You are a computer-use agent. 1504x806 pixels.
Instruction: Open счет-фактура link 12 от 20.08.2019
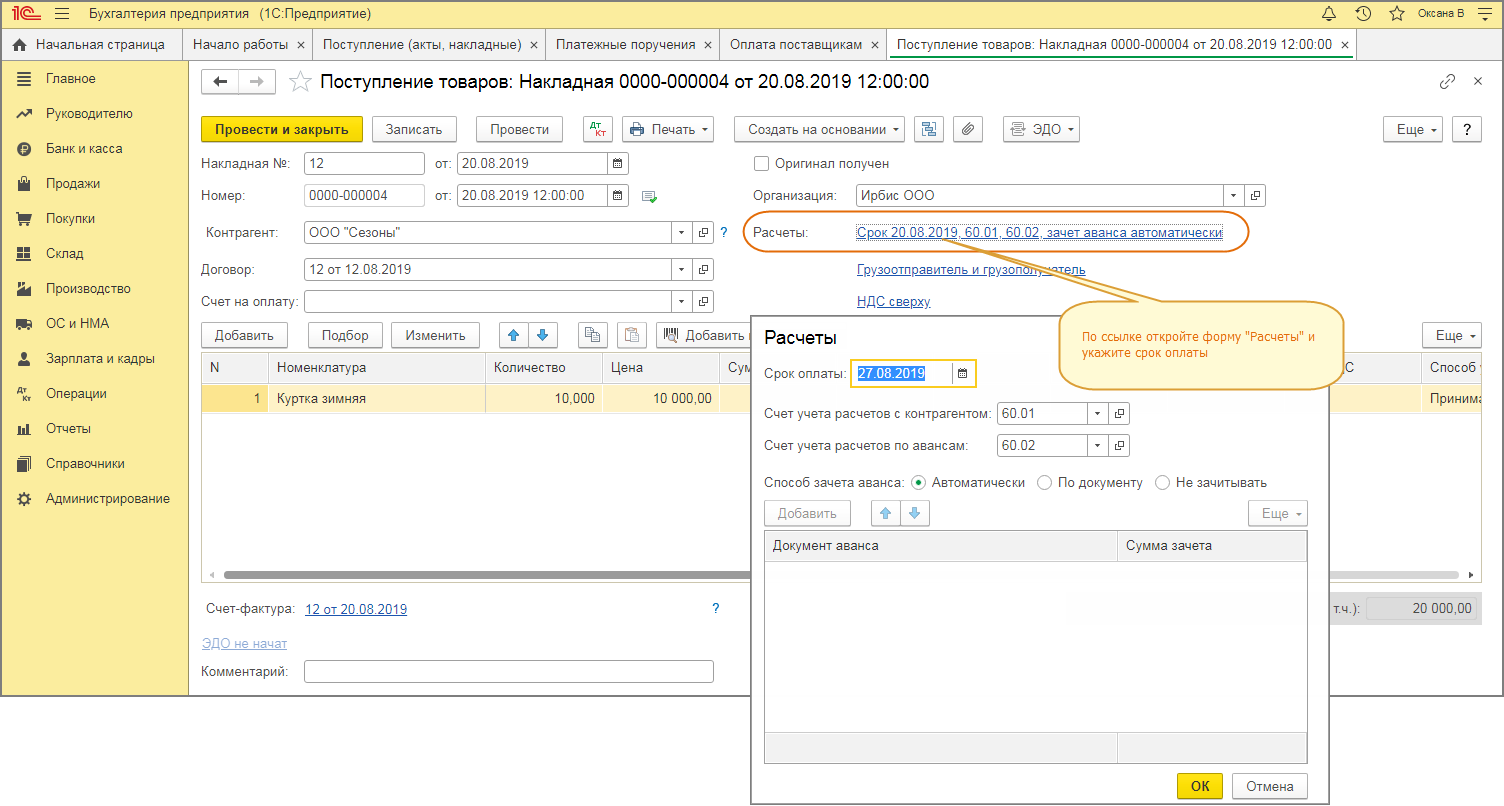[x=355, y=609]
